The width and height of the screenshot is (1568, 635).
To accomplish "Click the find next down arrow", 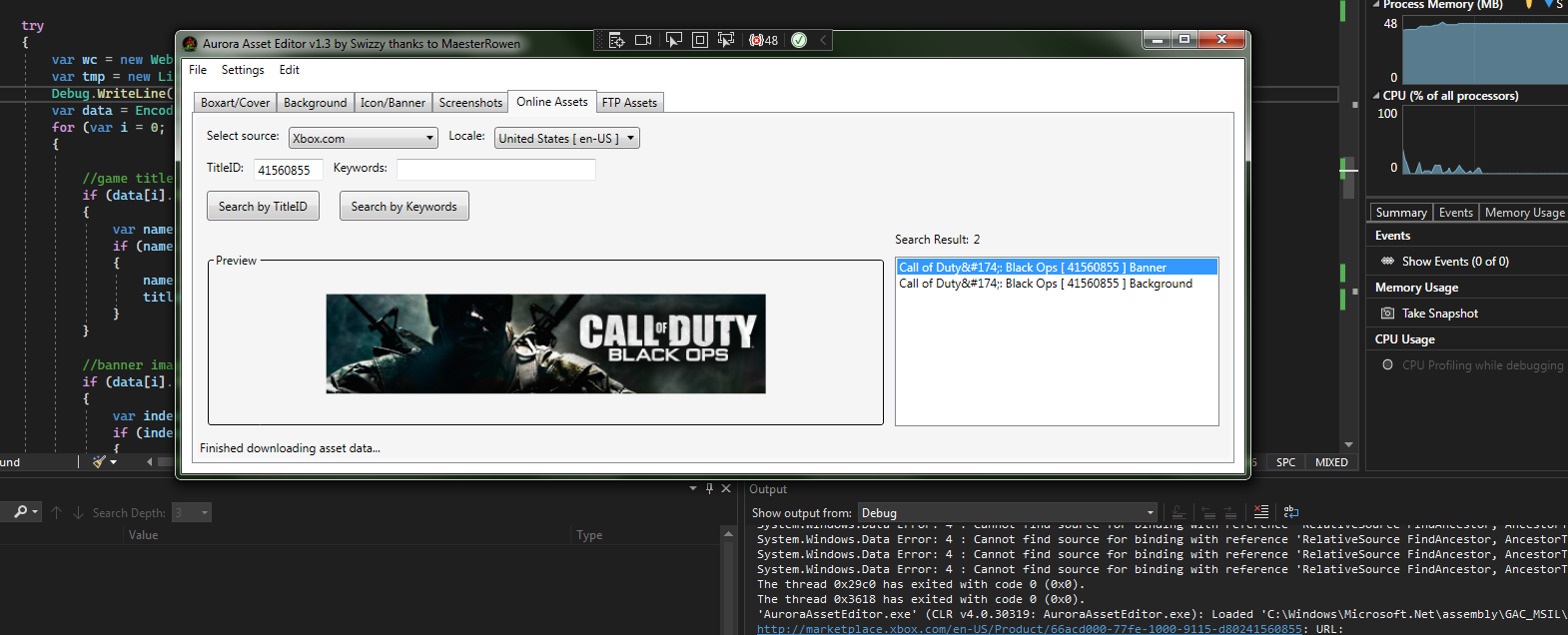I will point(78,512).
